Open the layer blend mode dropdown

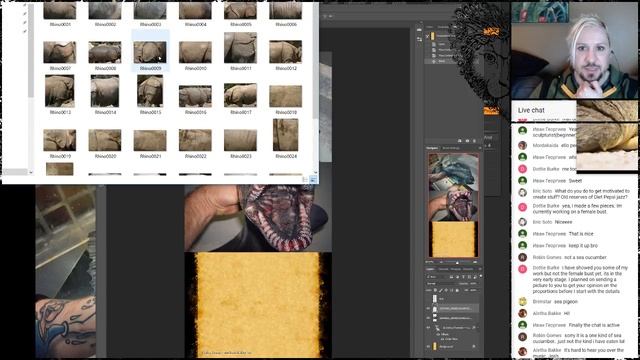coord(442,284)
